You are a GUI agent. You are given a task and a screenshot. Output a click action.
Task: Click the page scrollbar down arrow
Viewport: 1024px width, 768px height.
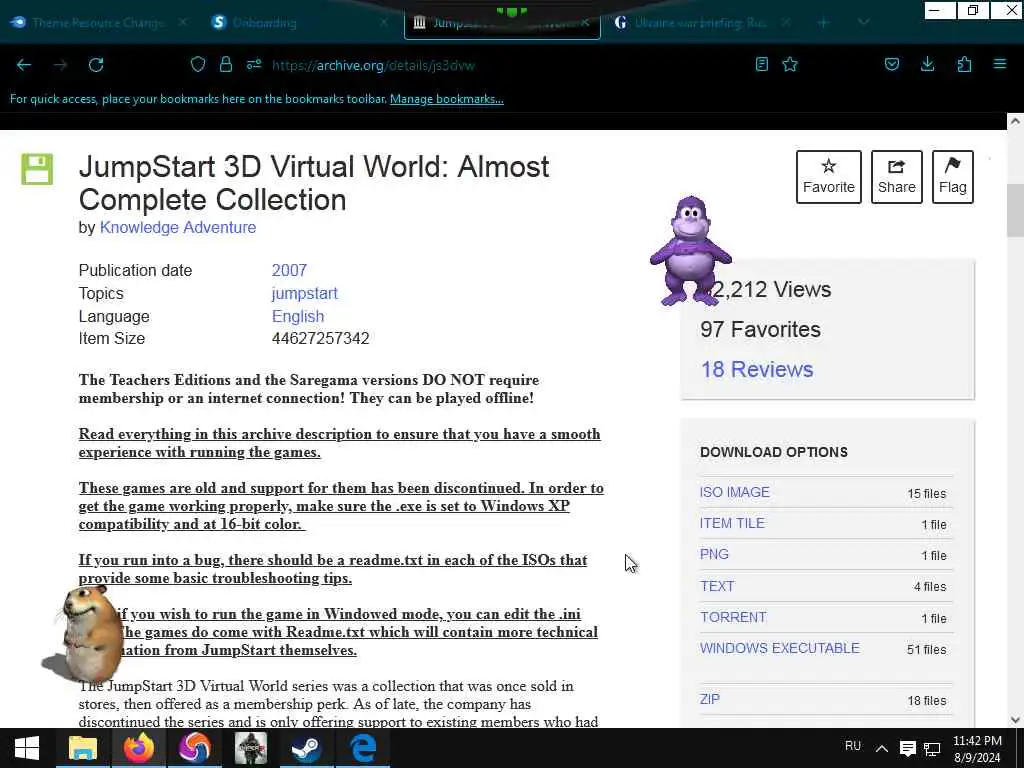click(1015, 720)
